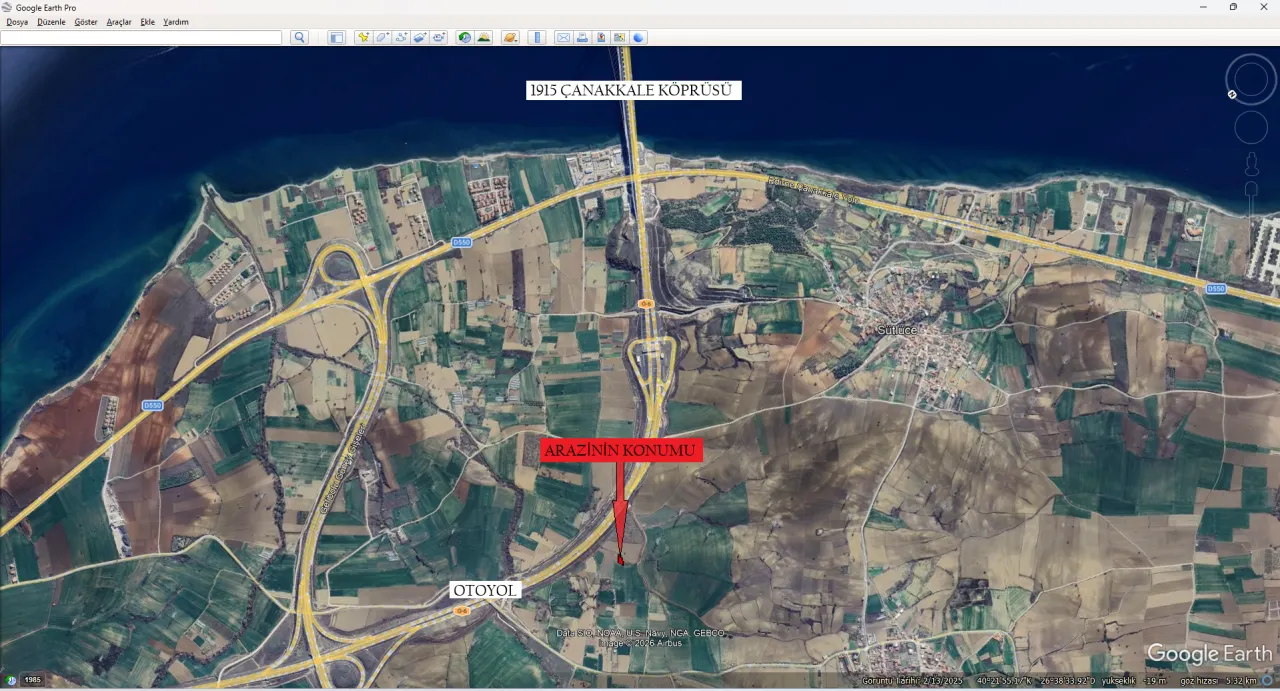Viewport: 1280px width, 691px height.
Task: Click View in Google Maps icon
Action: [620, 38]
